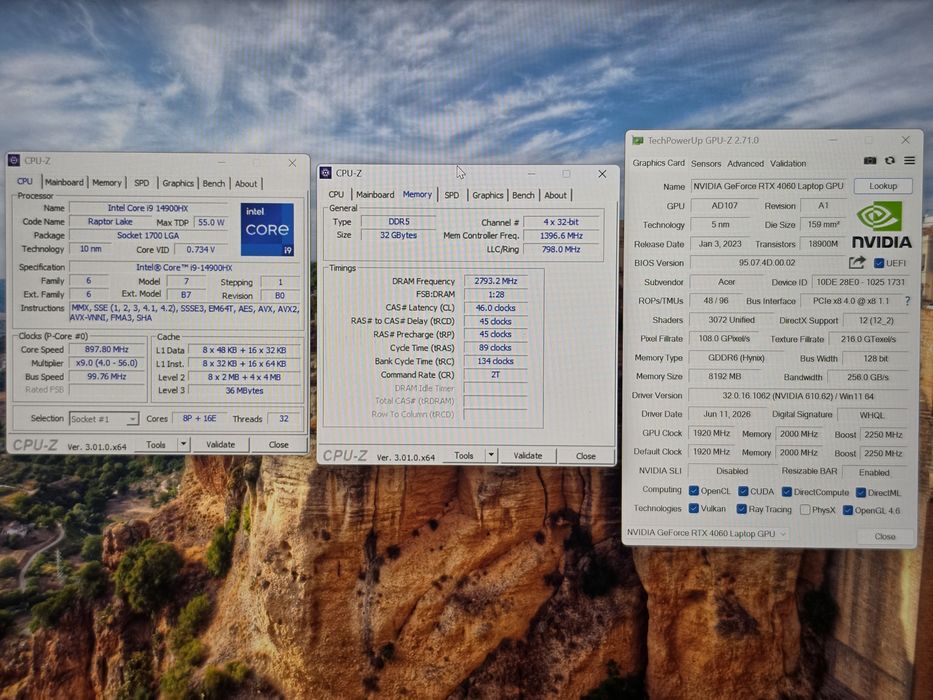
Task: Toggle the UEFI checkbox
Action: [x=878, y=263]
